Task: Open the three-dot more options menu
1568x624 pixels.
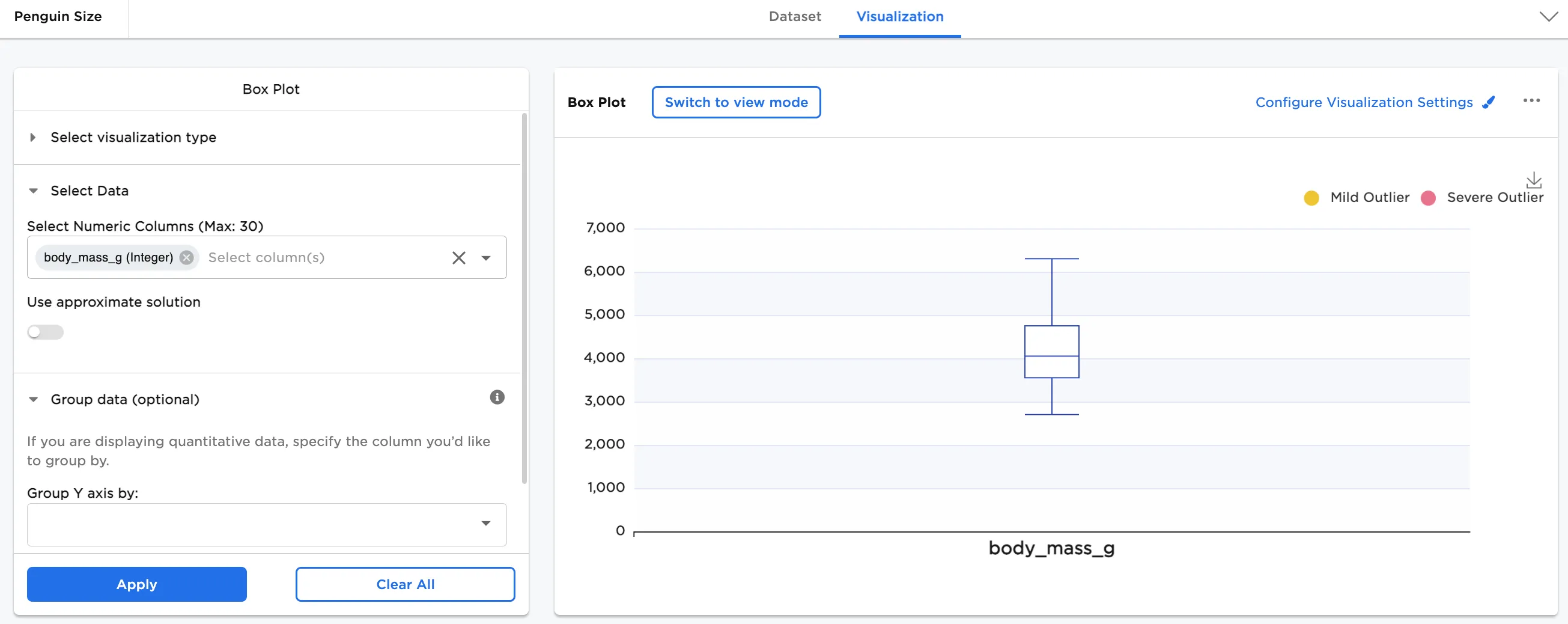Action: coord(1531,101)
